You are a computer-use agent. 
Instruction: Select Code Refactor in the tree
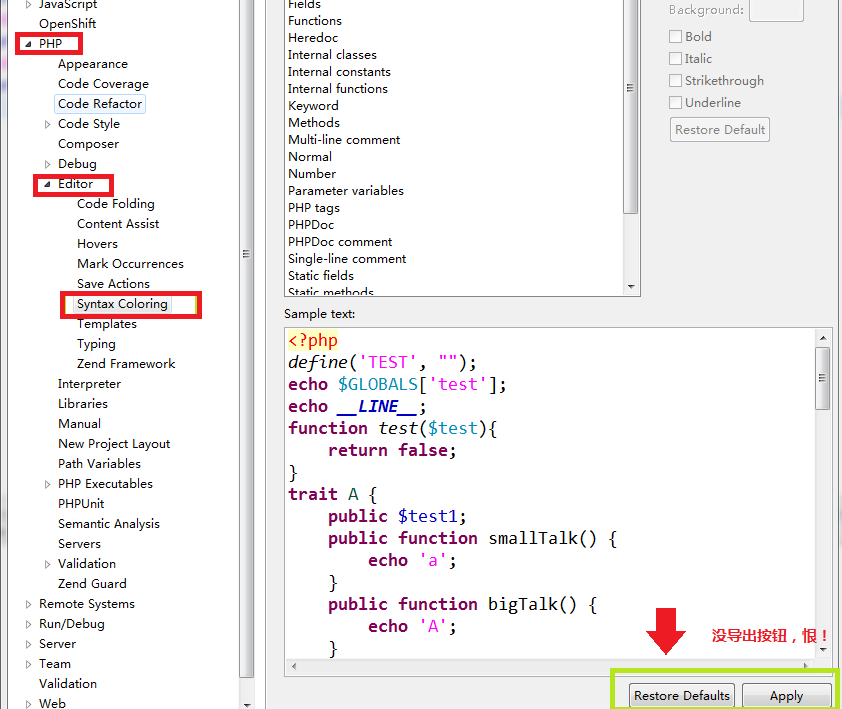point(100,104)
